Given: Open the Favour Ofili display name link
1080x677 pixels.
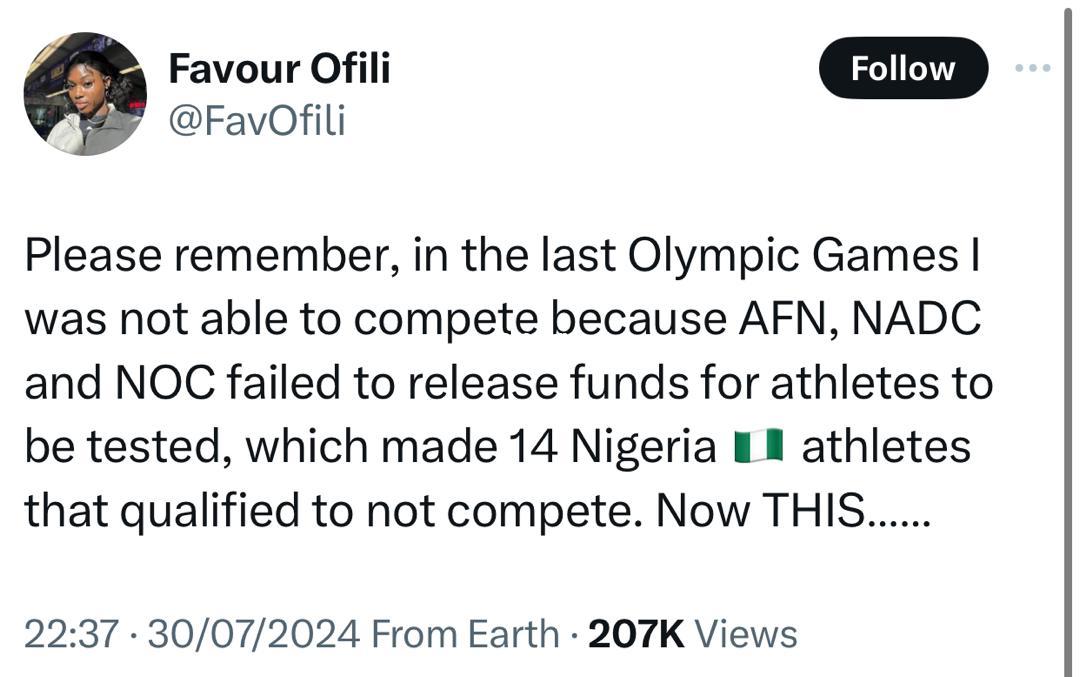Looking at the screenshot, I should coord(279,69).
